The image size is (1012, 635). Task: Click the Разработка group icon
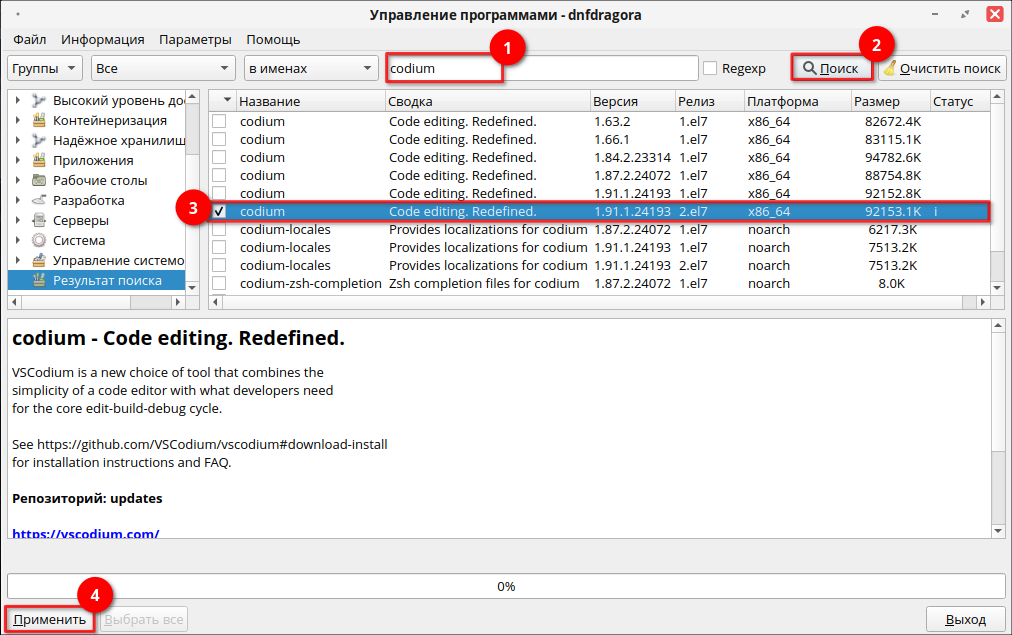point(39,201)
